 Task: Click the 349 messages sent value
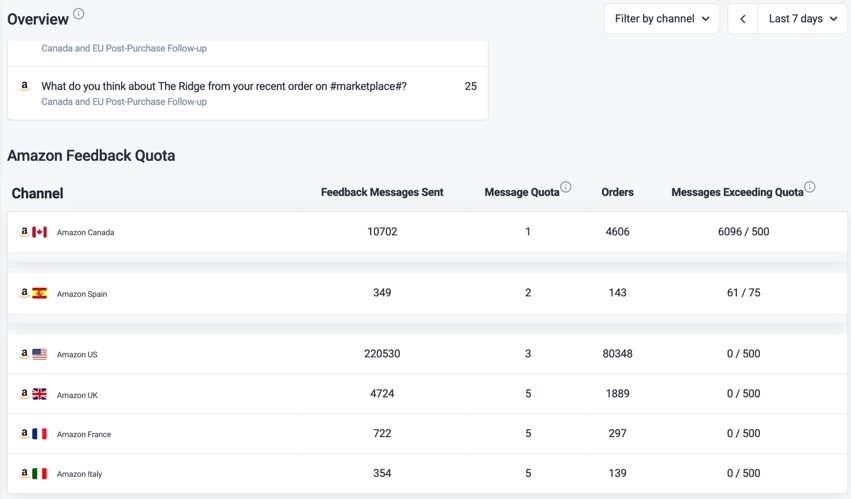pos(382,293)
